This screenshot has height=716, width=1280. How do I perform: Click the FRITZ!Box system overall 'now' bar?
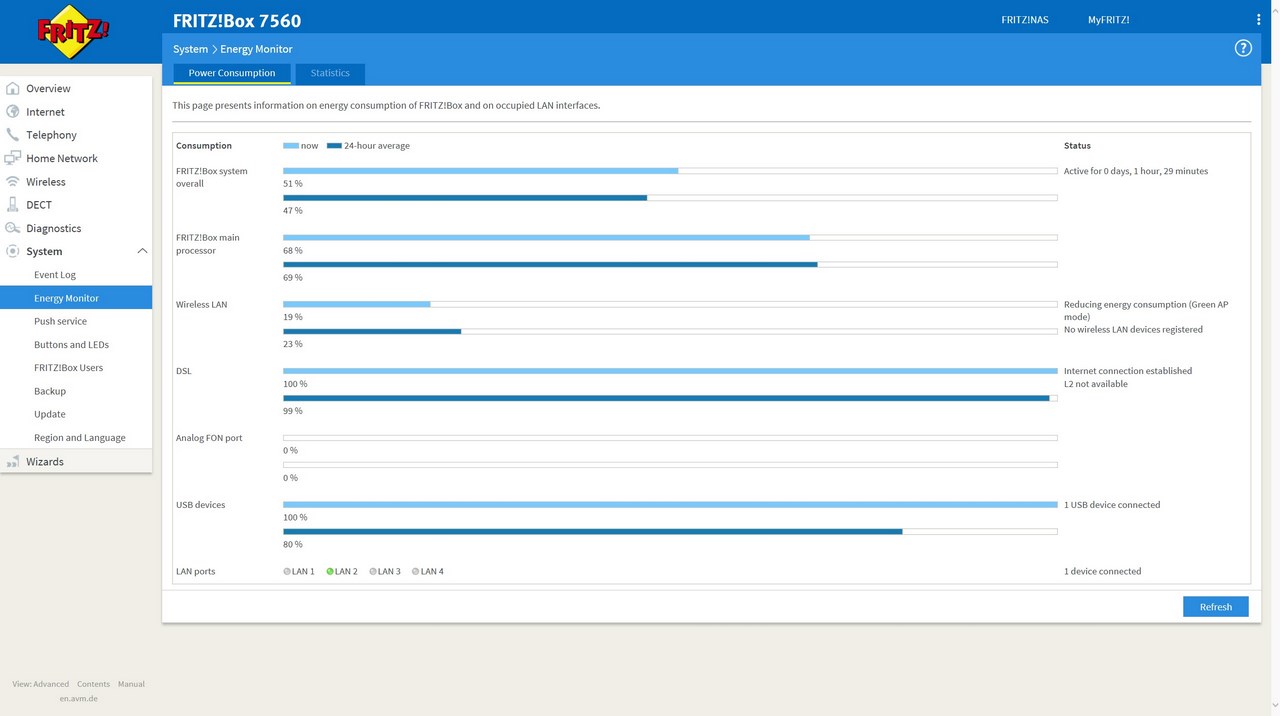[x=670, y=171]
